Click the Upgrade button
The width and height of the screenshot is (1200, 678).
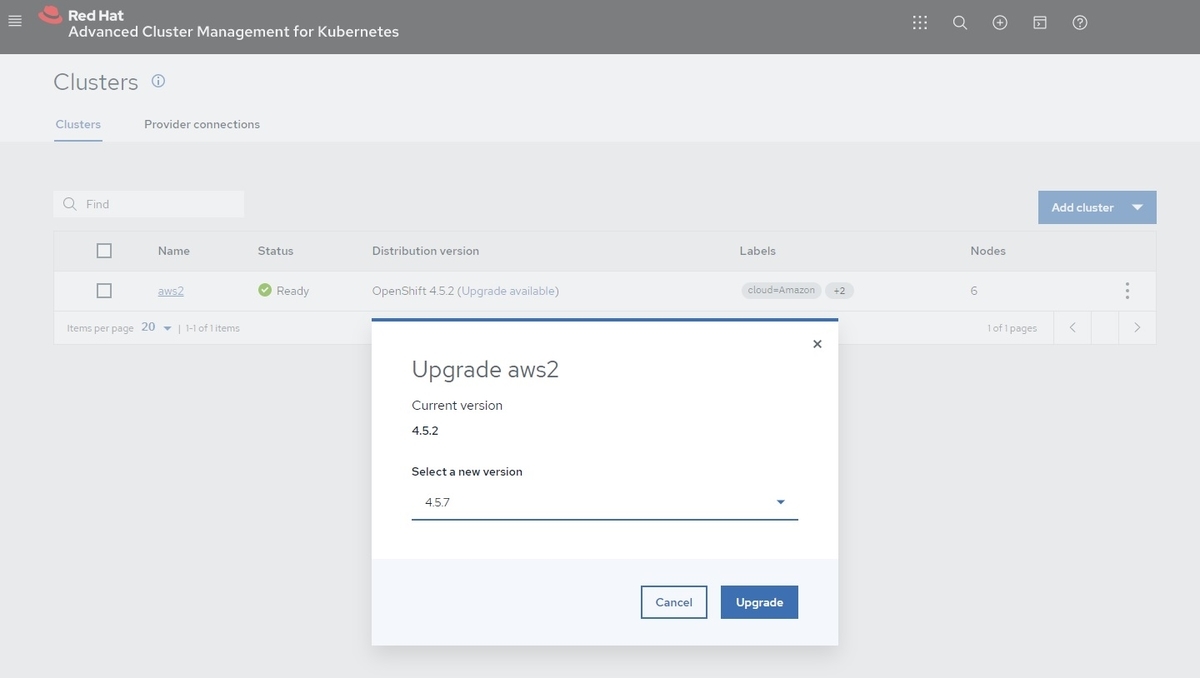[759, 602]
